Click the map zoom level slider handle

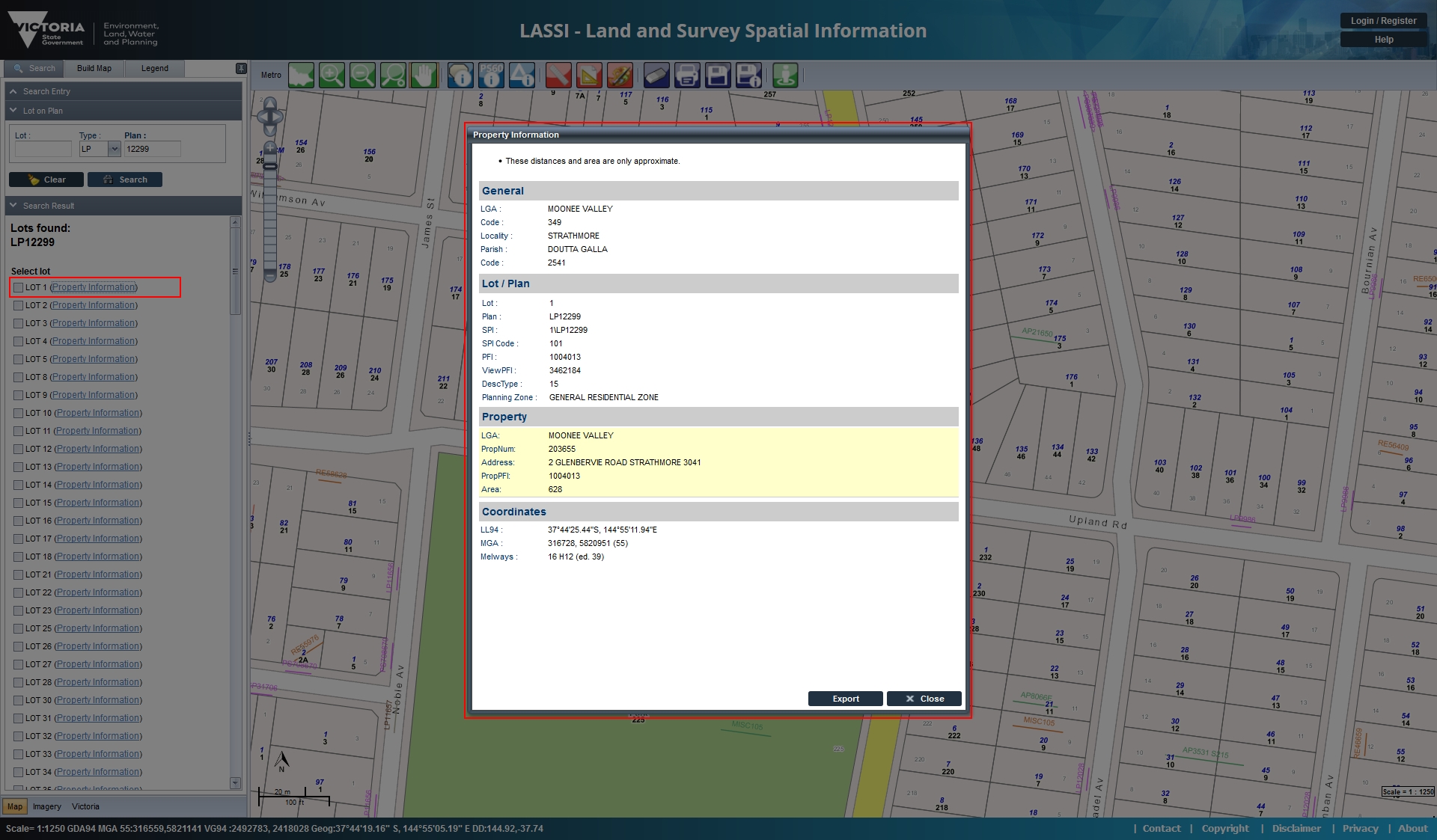click(x=270, y=166)
